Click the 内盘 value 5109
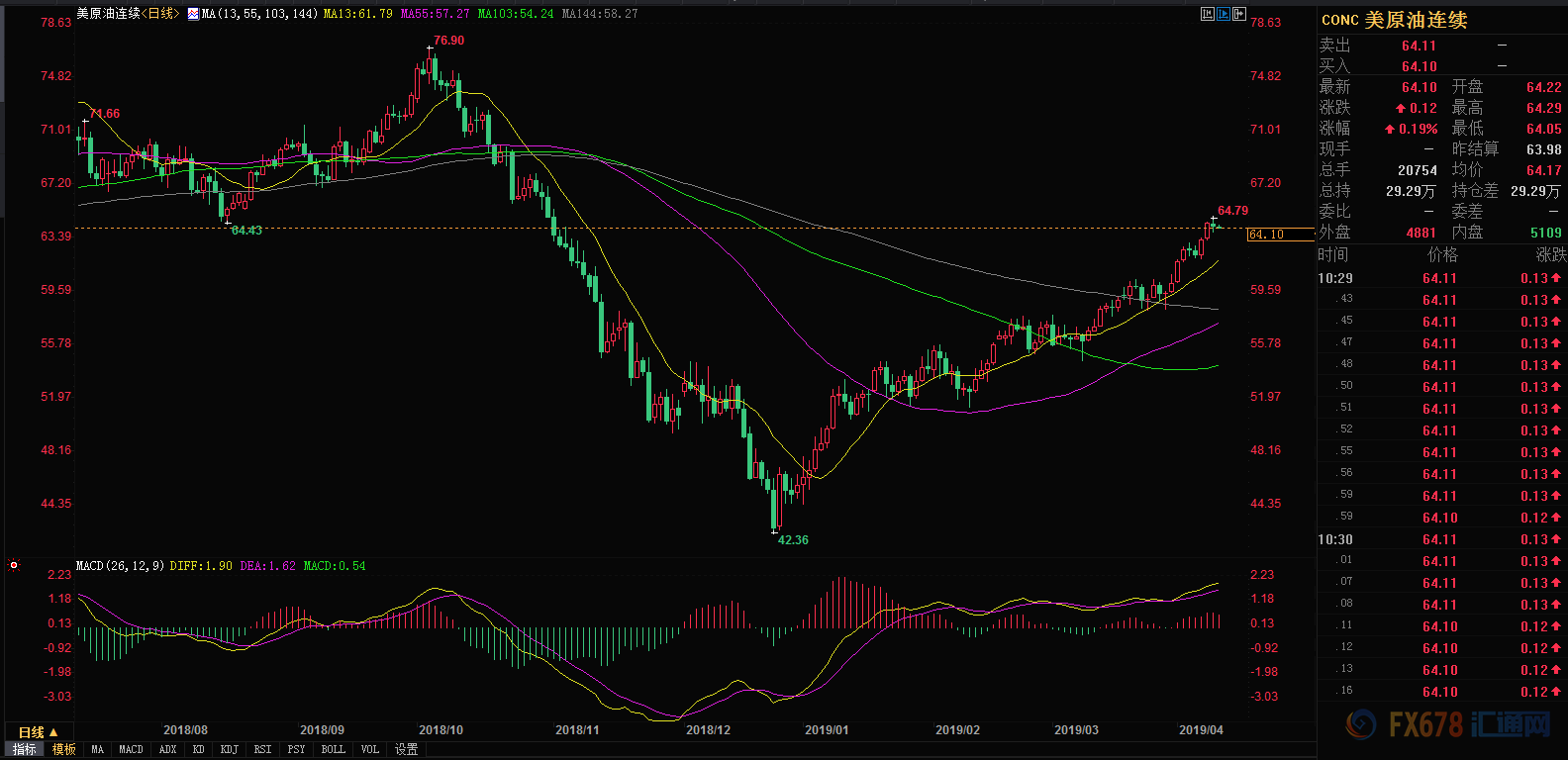The height and width of the screenshot is (760, 1568). coord(1546,233)
